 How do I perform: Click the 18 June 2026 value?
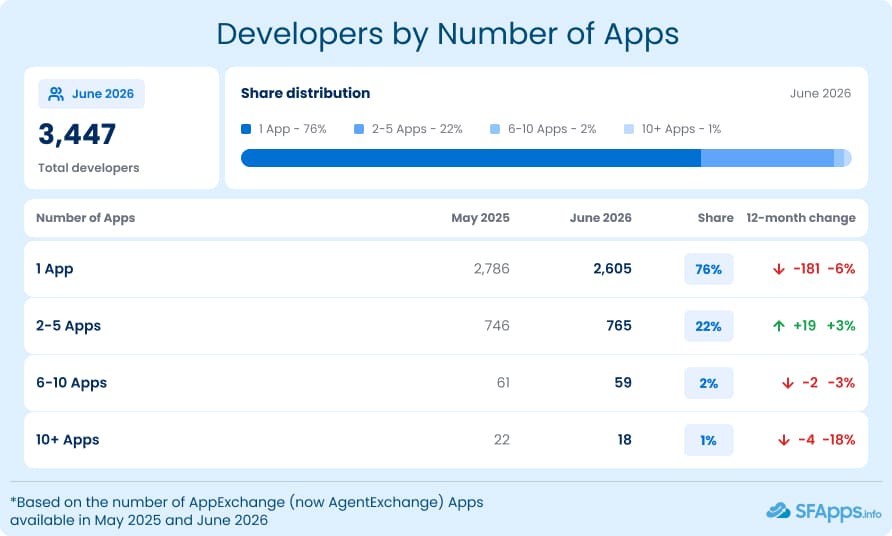(625, 439)
